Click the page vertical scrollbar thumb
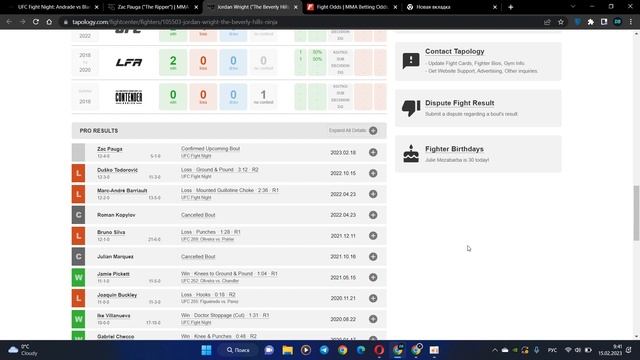Screen dimensions: 640x360 (636, 213)
